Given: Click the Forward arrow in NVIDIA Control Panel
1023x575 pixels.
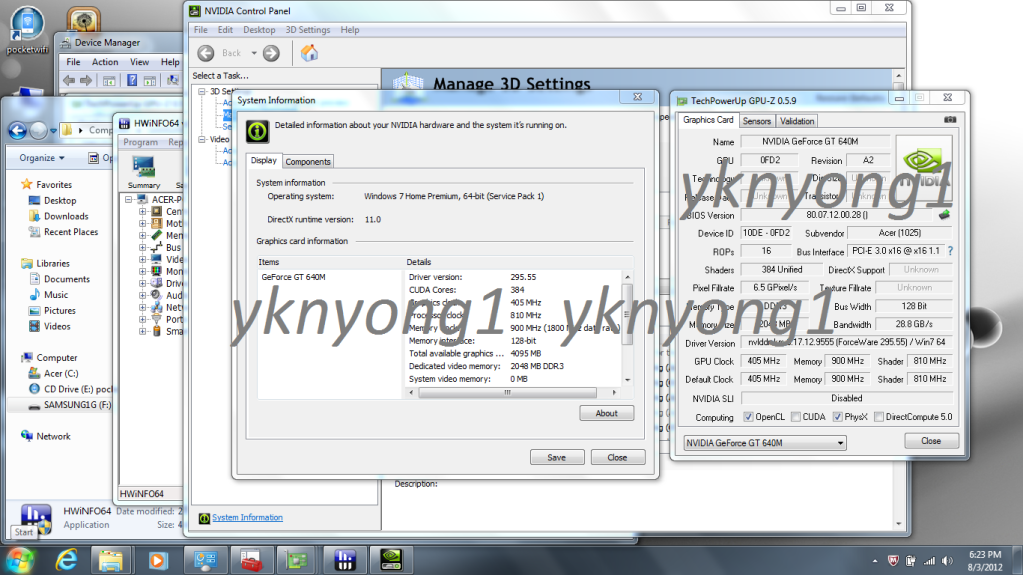Looking at the screenshot, I should [271, 53].
